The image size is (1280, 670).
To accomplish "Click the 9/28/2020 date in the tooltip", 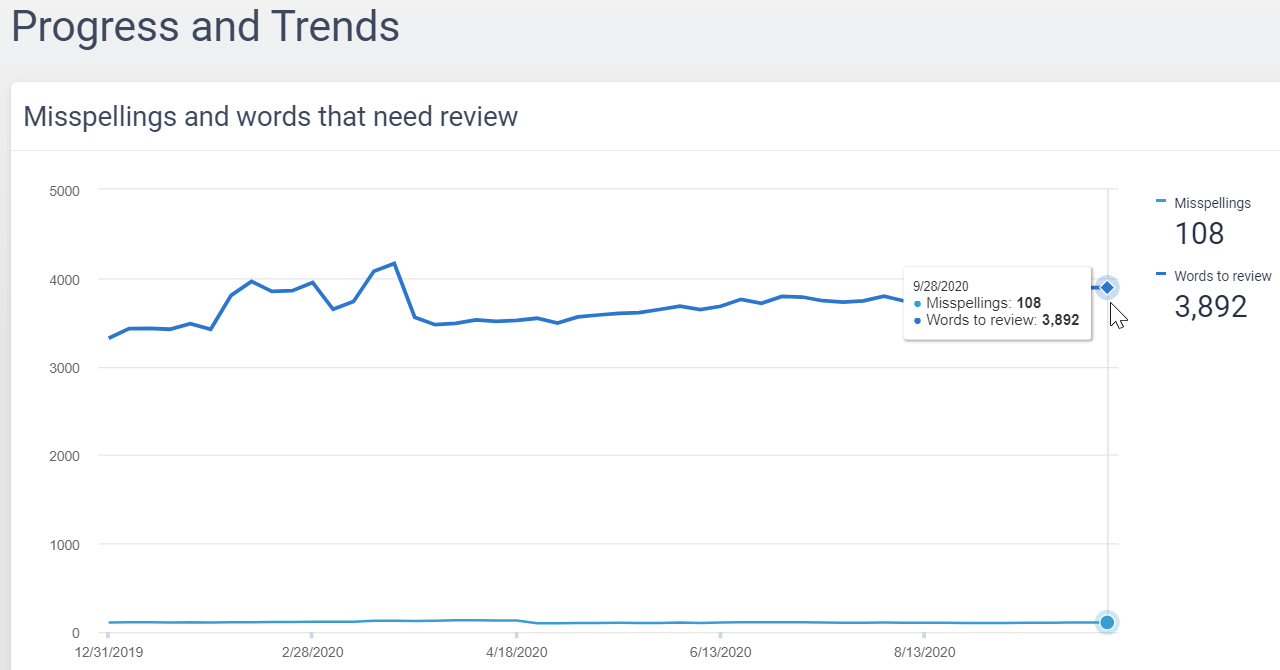I will (x=941, y=286).
